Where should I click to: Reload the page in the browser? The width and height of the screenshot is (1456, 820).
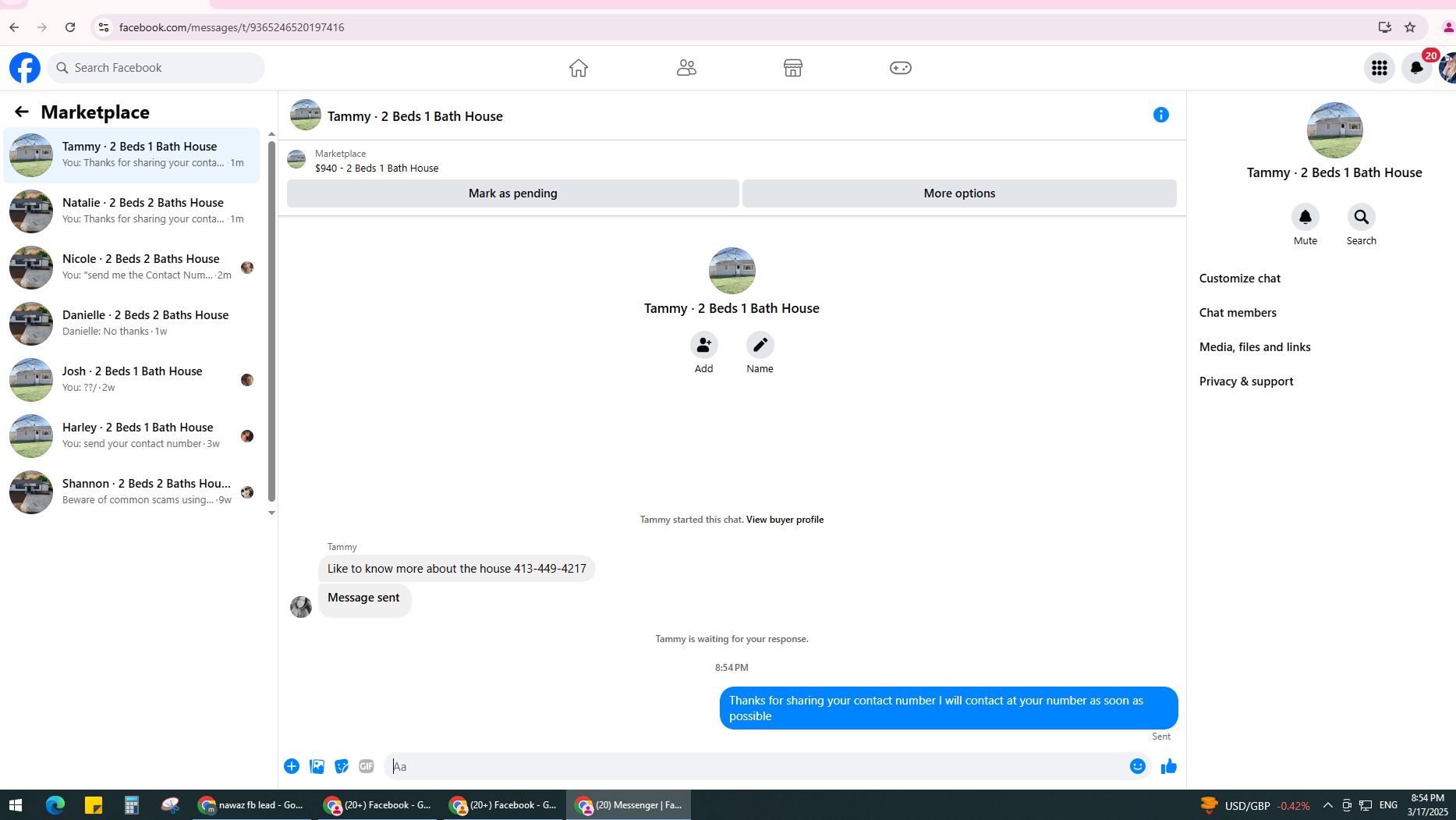click(70, 27)
